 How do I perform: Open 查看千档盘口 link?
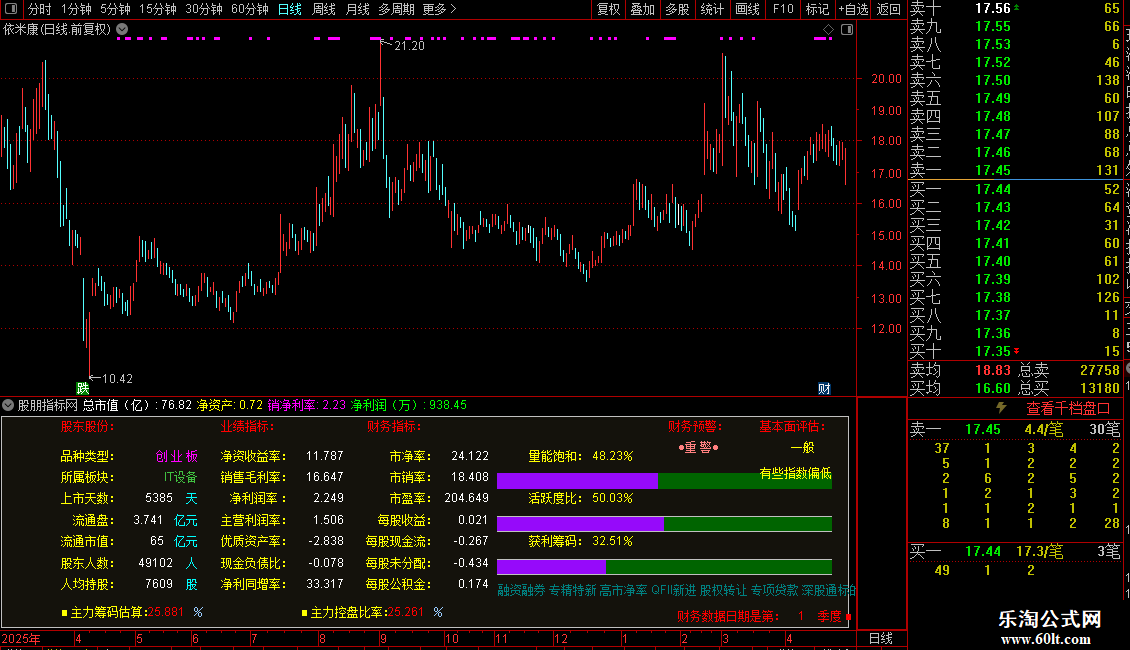(1068, 409)
